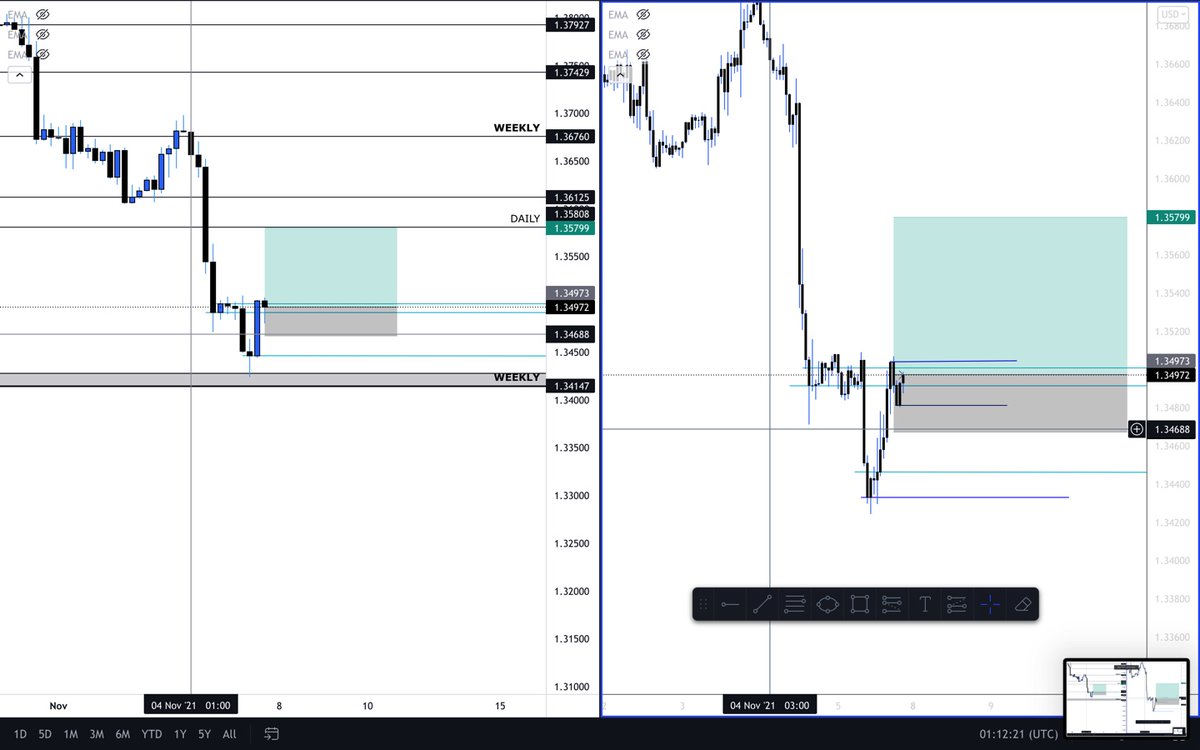Select the trend line drawing tool
The image size is (1200, 750).
762,604
